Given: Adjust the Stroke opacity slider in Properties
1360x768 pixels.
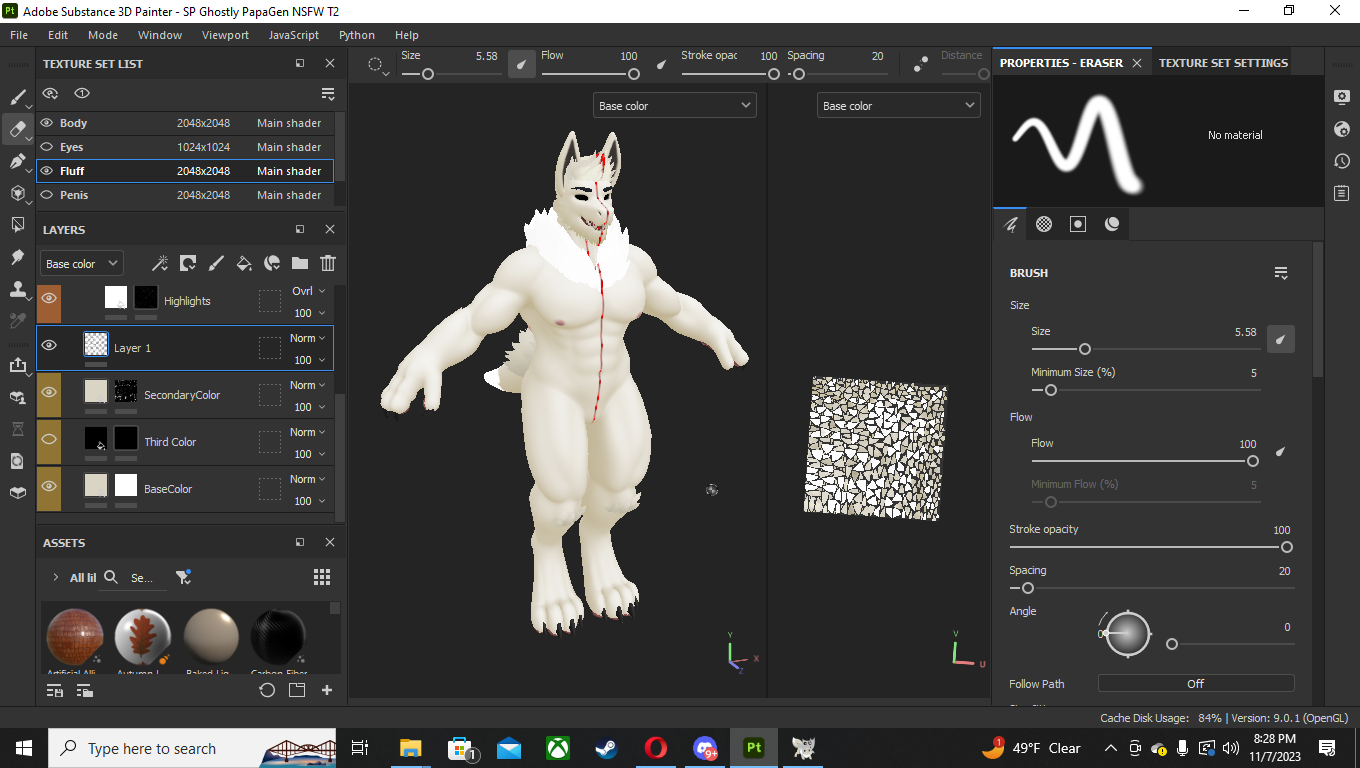Looking at the screenshot, I should pos(1286,547).
